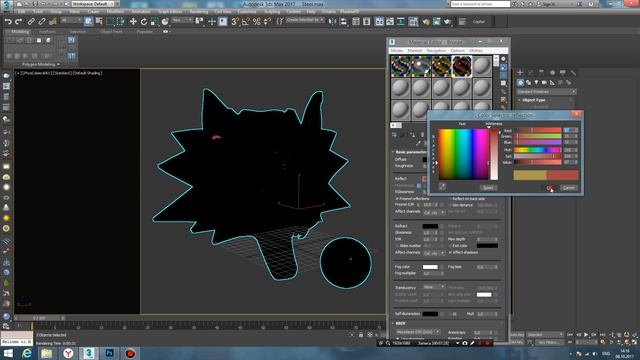This screenshot has height=360, width=640.
Task: Click the white Fog color swatch
Action: 430,267
